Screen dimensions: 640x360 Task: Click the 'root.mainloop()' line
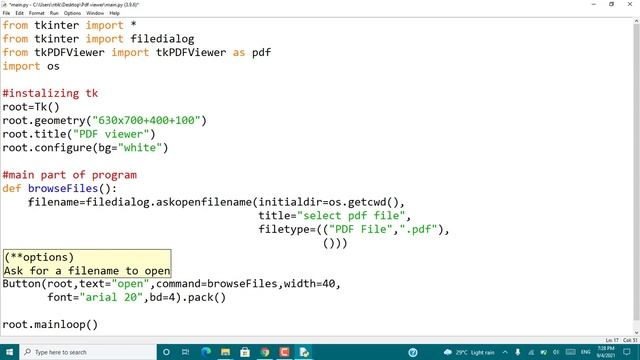click(50, 324)
